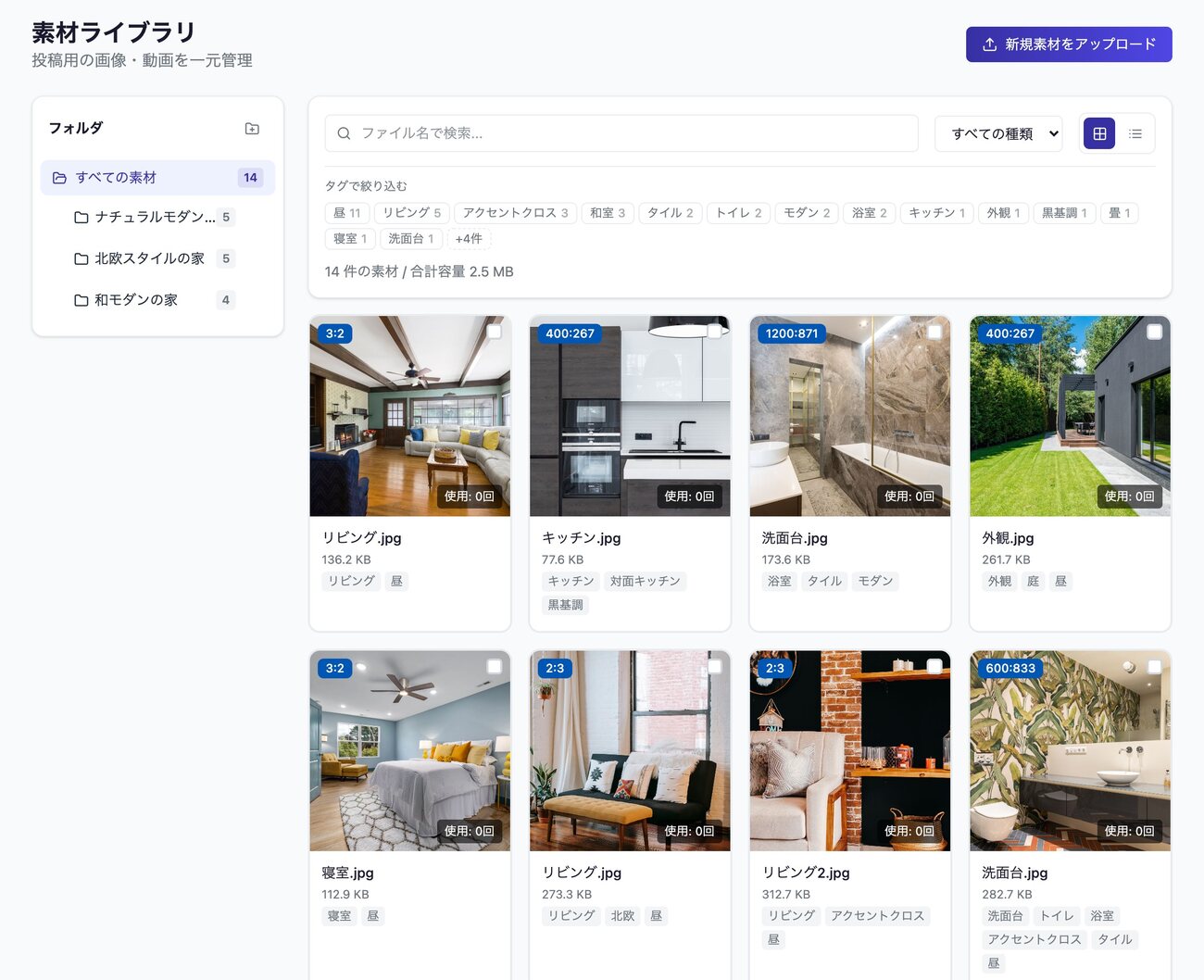The width and height of the screenshot is (1204, 980).
Task: Select checkbox on 外観.jpg card
Action: tap(1155, 332)
